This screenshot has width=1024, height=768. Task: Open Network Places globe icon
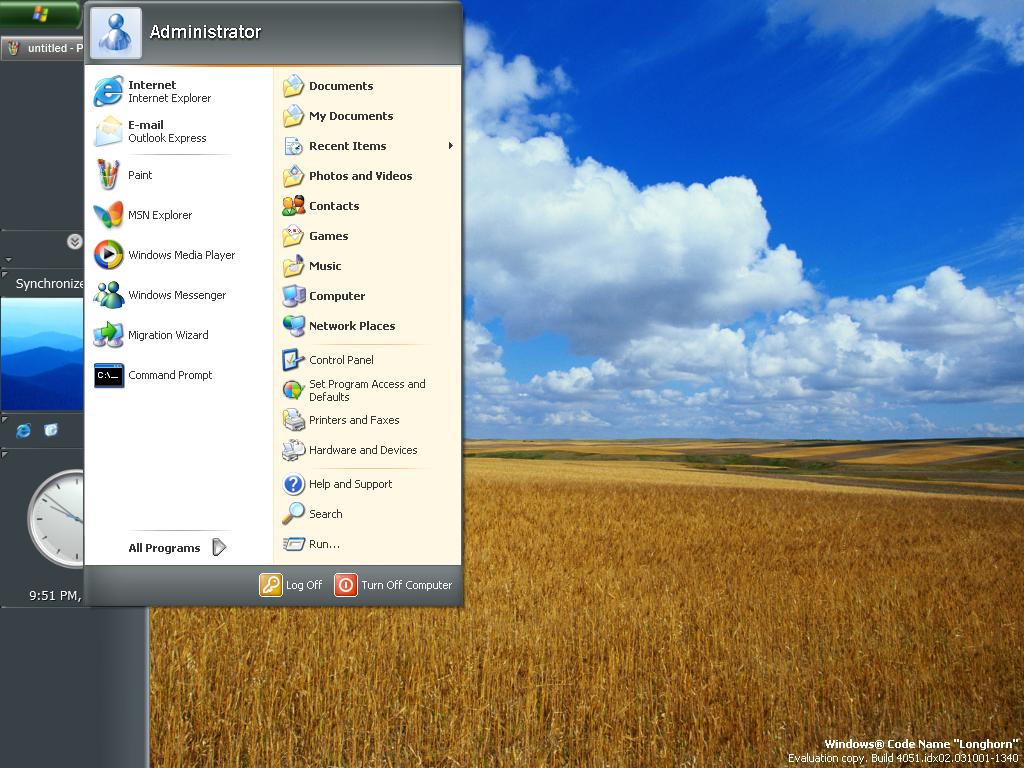pos(293,326)
